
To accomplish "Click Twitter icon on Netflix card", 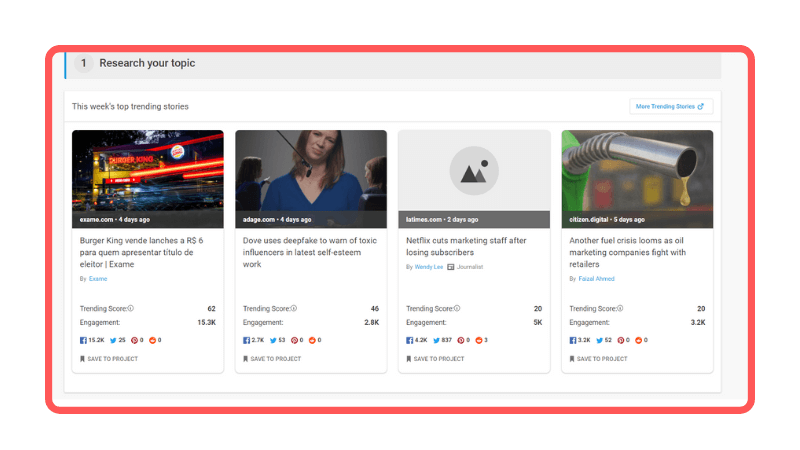I will [437, 340].
